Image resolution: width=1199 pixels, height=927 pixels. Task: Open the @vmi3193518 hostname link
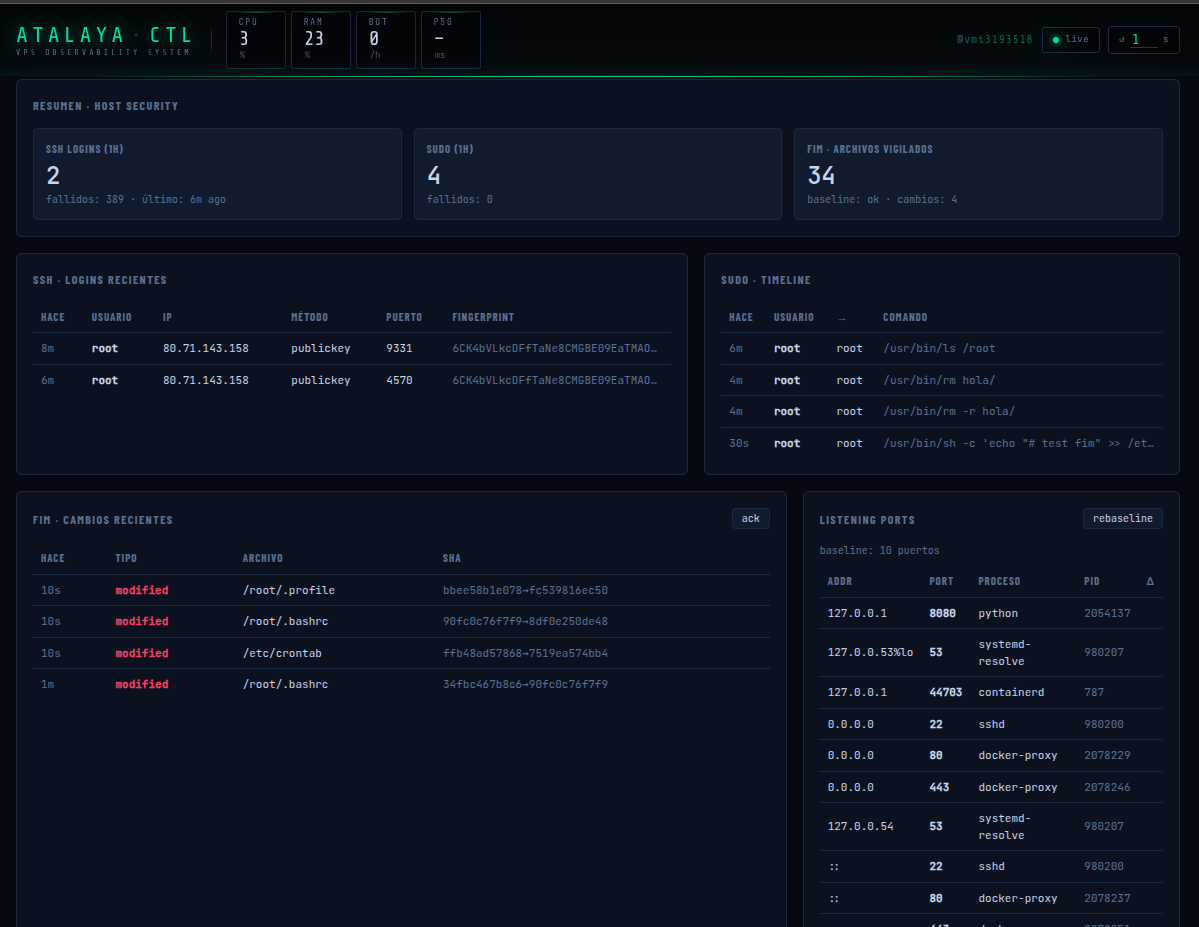(x=994, y=39)
